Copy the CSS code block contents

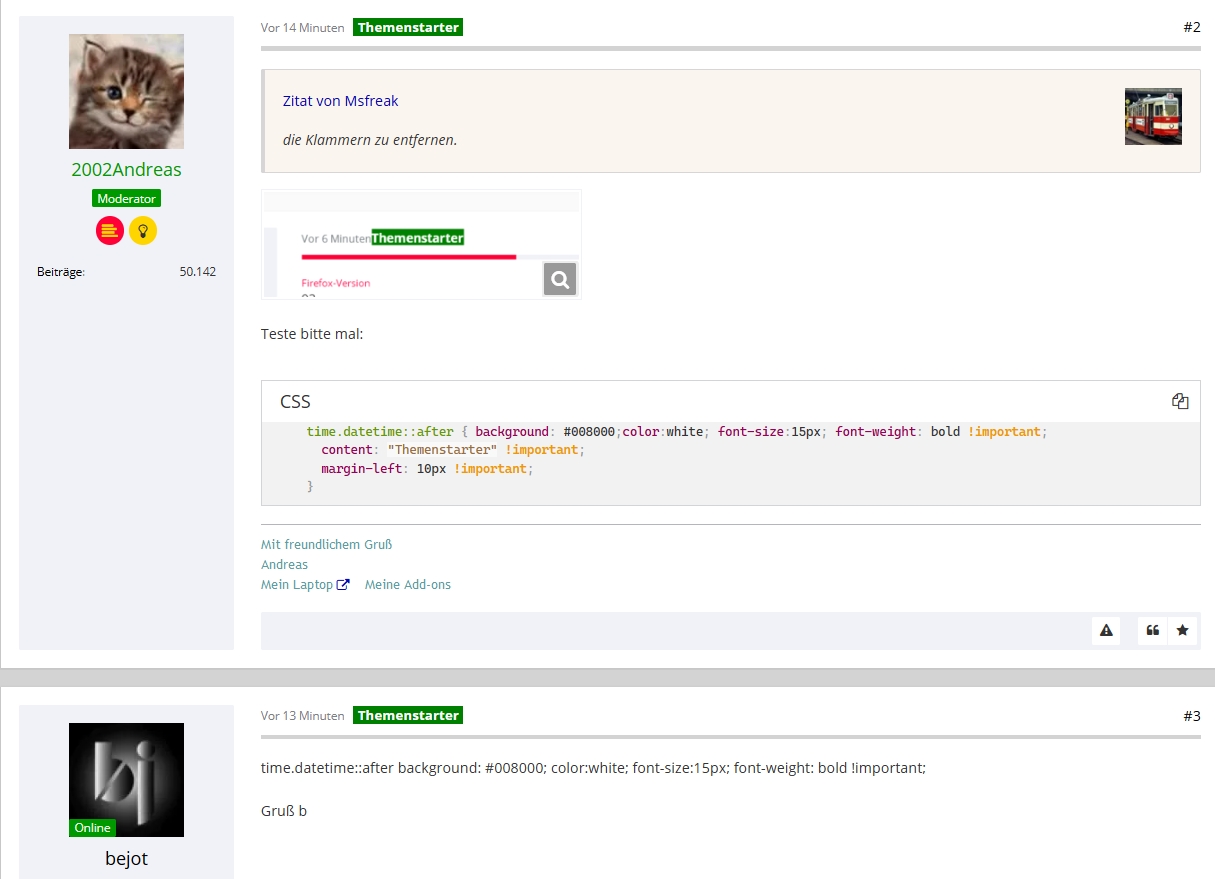[x=1180, y=401]
